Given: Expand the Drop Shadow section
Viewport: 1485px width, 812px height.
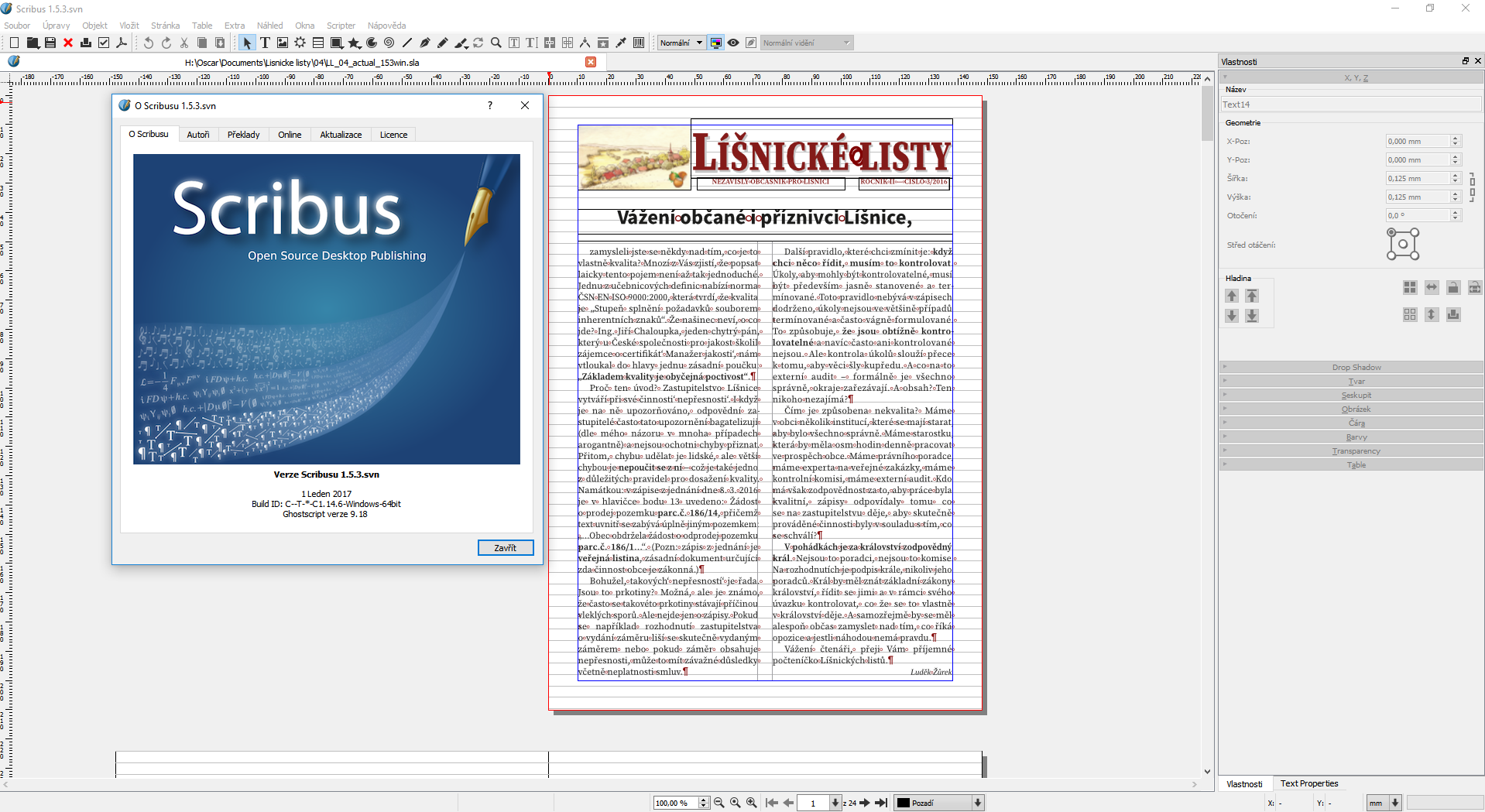Looking at the screenshot, I should point(1356,367).
